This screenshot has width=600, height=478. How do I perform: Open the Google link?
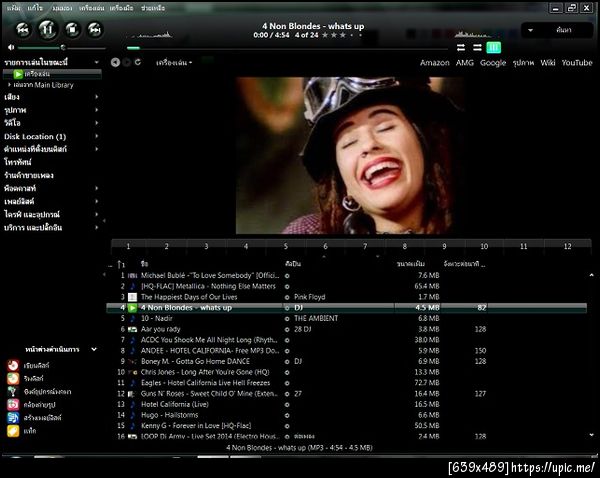pyautogui.click(x=493, y=63)
